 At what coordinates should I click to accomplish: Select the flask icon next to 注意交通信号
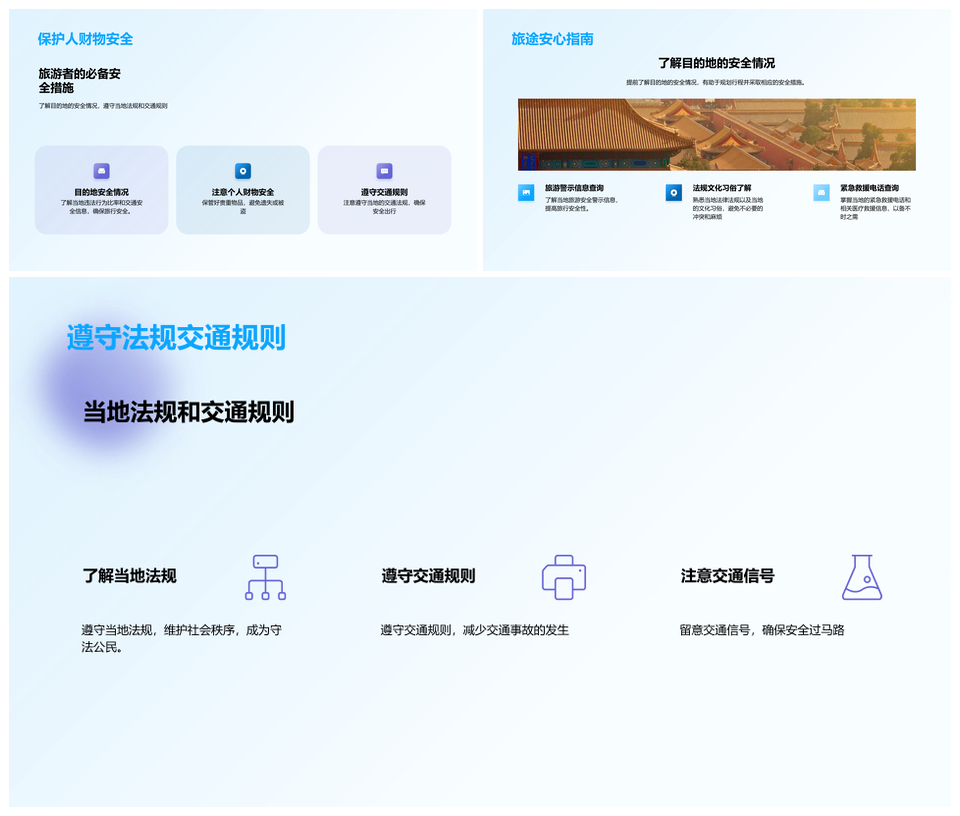pyautogui.click(x=861, y=577)
